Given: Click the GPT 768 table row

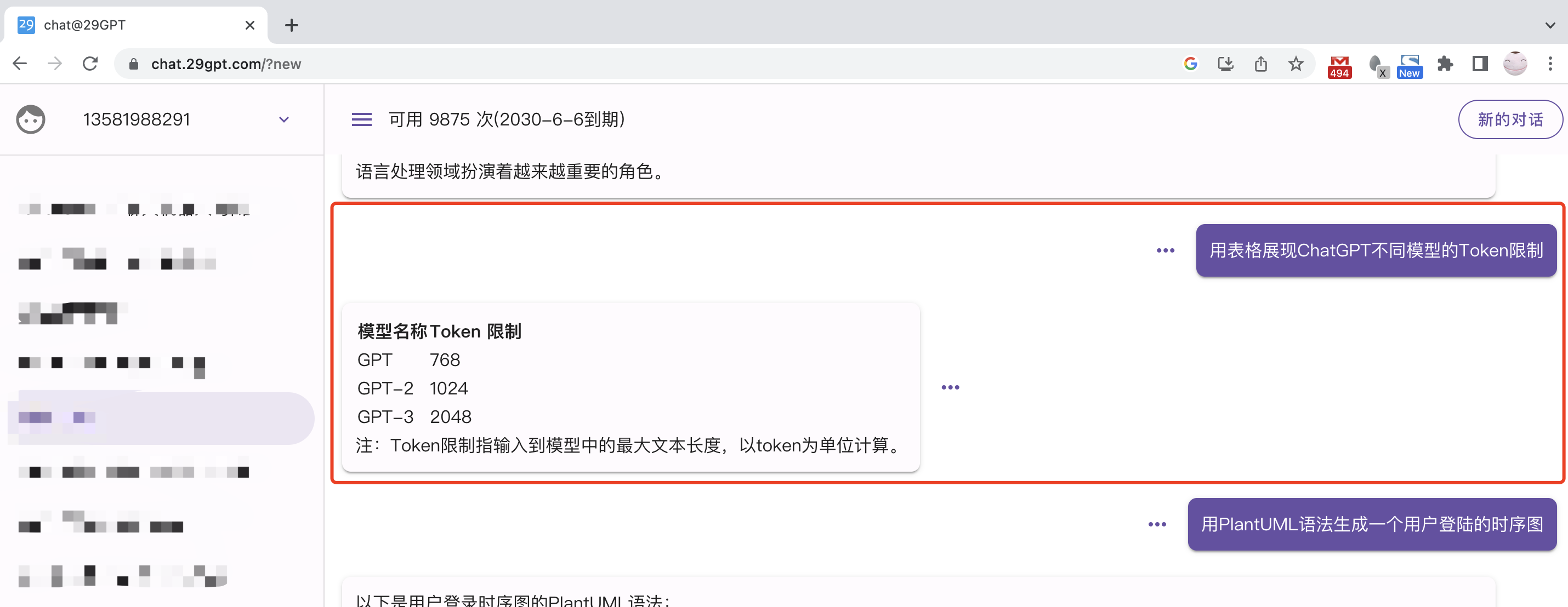Looking at the screenshot, I should (408, 359).
